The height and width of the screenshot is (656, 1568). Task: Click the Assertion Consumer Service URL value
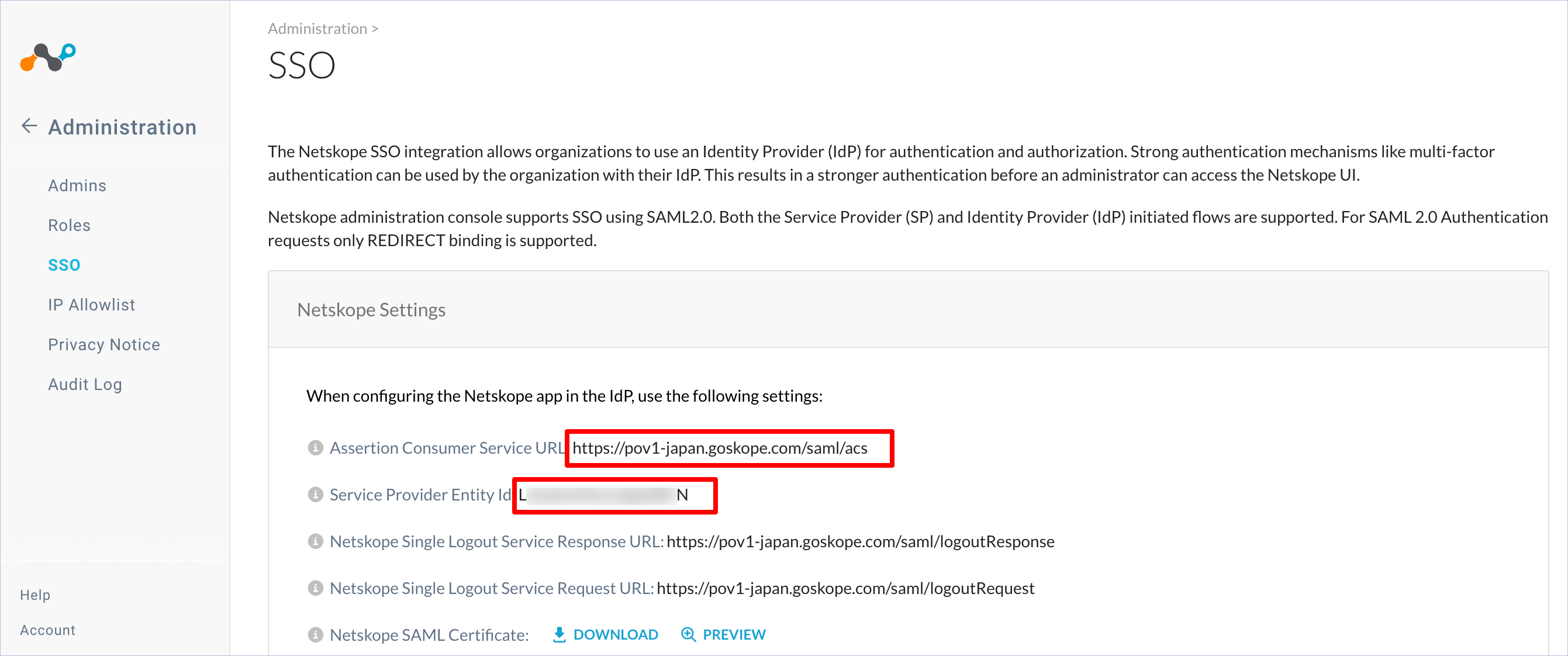[720, 448]
